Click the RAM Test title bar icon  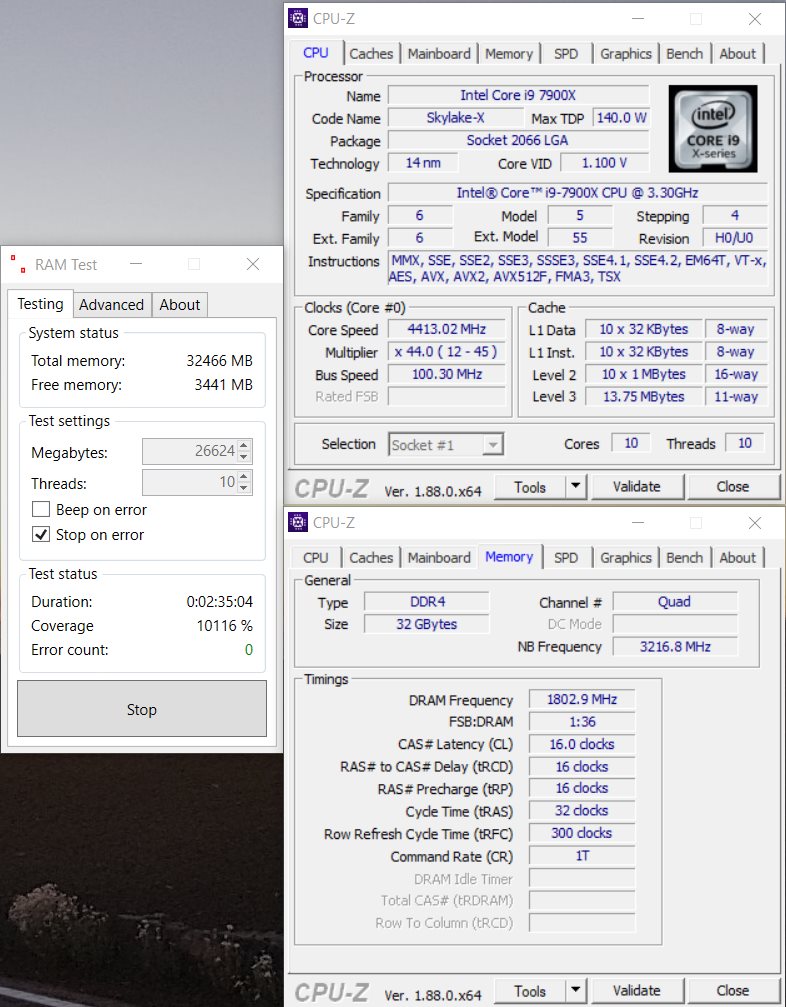[x=19, y=264]
